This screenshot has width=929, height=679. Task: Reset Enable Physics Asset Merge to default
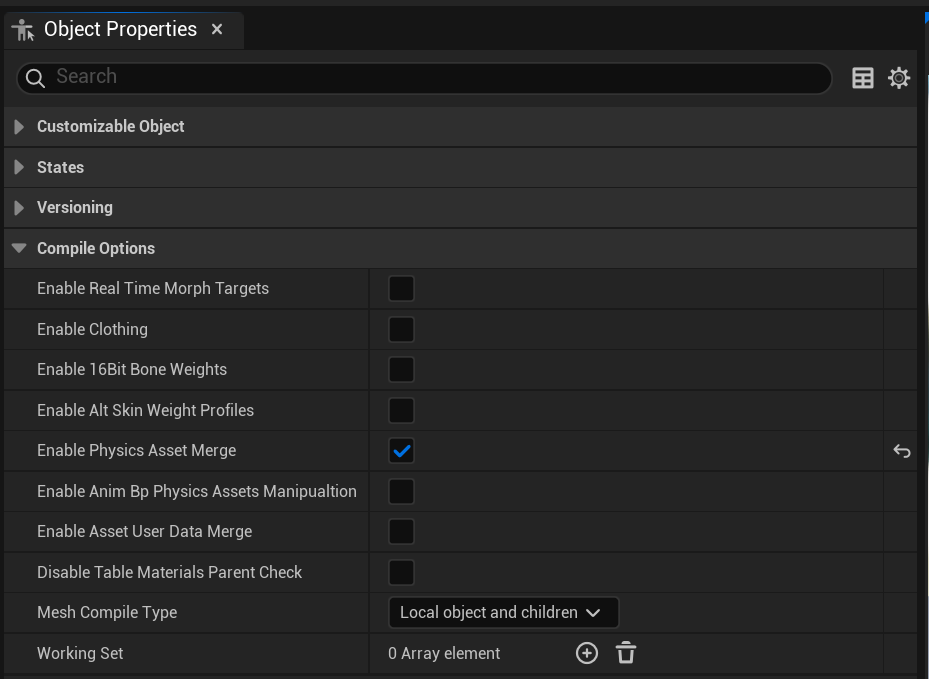pos(902,451)
